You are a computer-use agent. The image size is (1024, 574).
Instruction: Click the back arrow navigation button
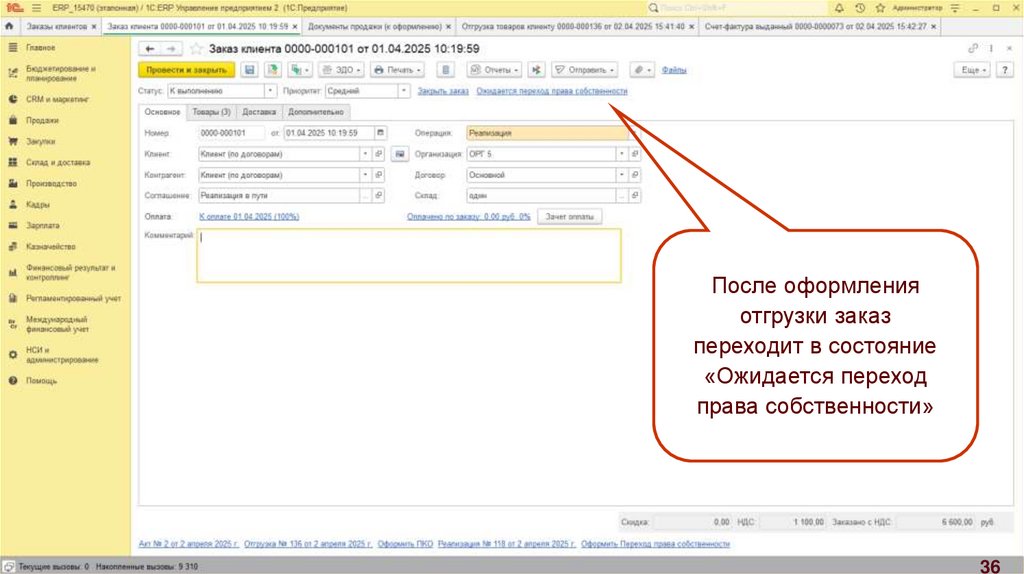pos(149,48)
